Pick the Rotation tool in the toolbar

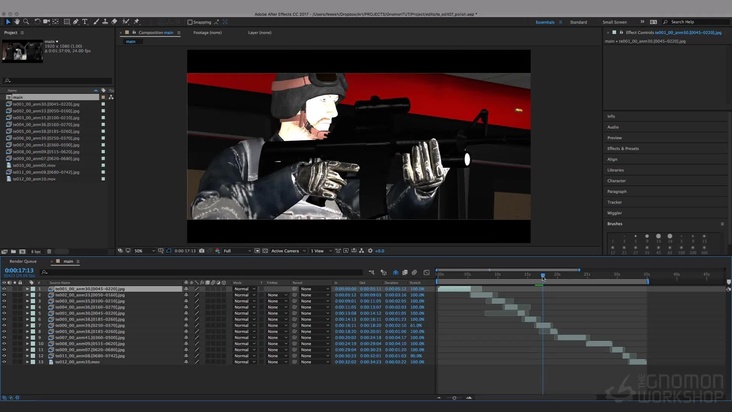pos(37,21)
